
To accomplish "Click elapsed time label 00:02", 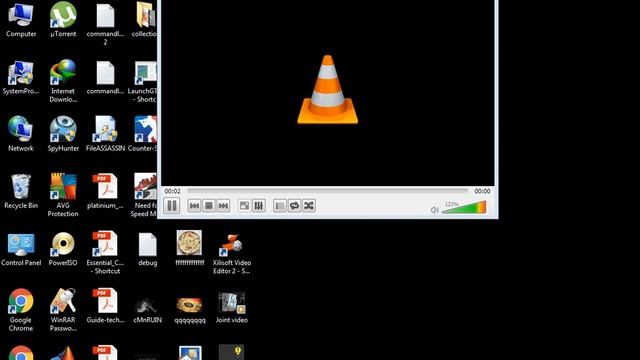I will (x=173, y=191).
